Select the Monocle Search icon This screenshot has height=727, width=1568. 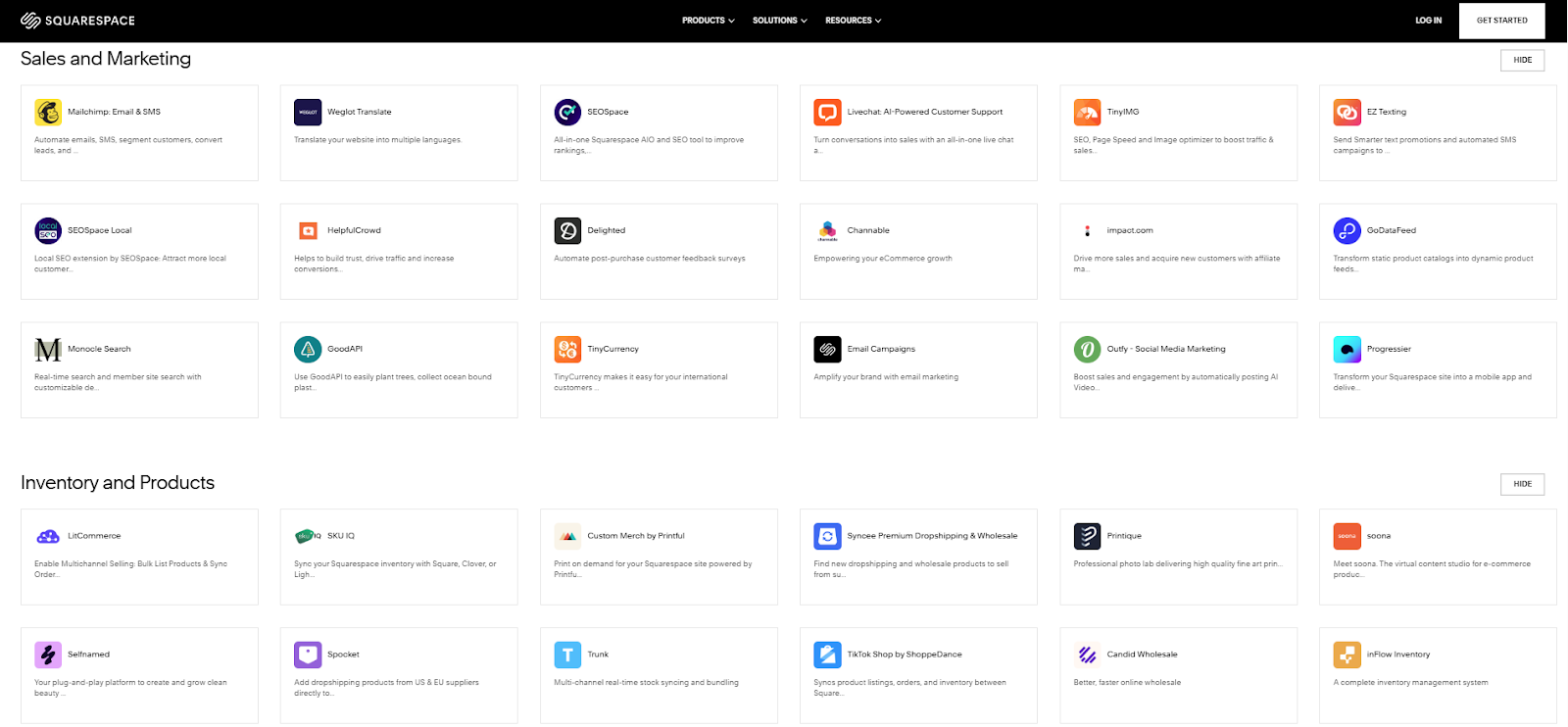click(48, 350)
